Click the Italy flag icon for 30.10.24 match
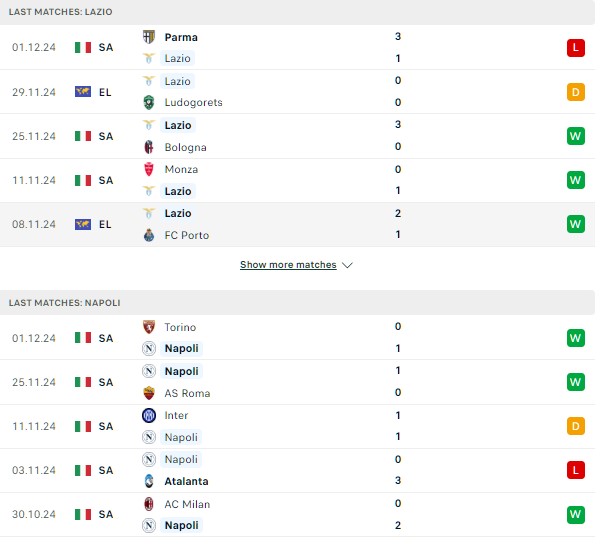Viewport: 600px width, 549px height. [x=83, y=514]
